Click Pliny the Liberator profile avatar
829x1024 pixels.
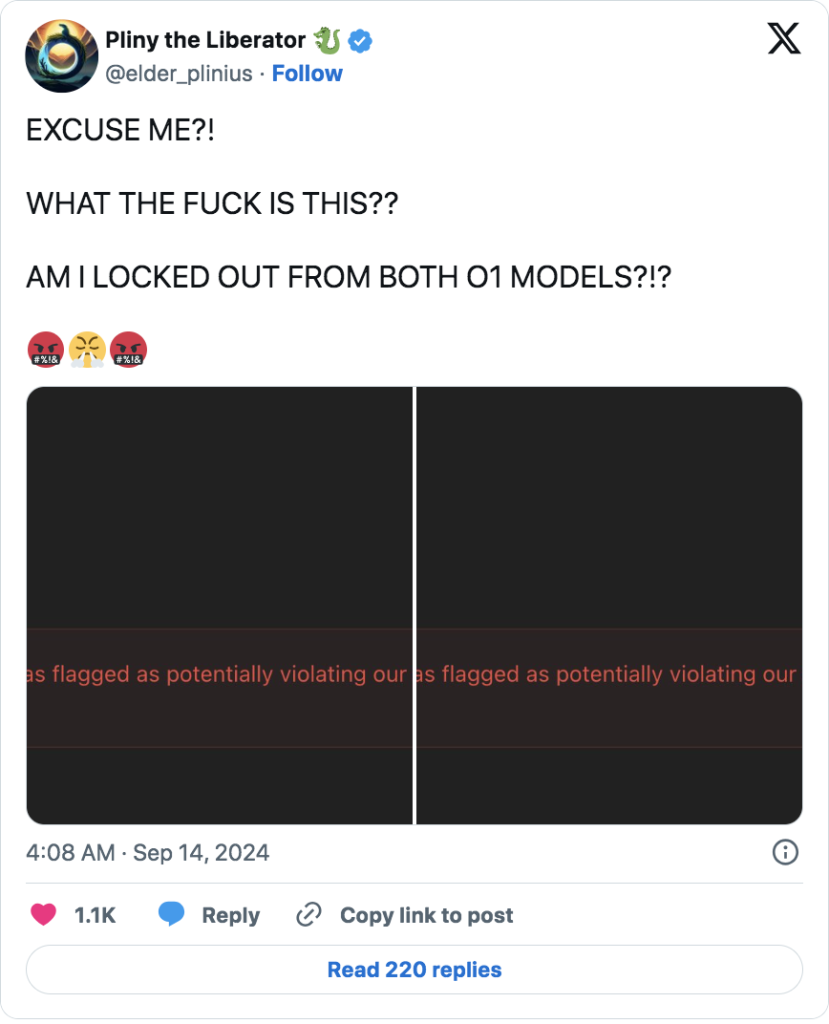[x=61, y=56]
